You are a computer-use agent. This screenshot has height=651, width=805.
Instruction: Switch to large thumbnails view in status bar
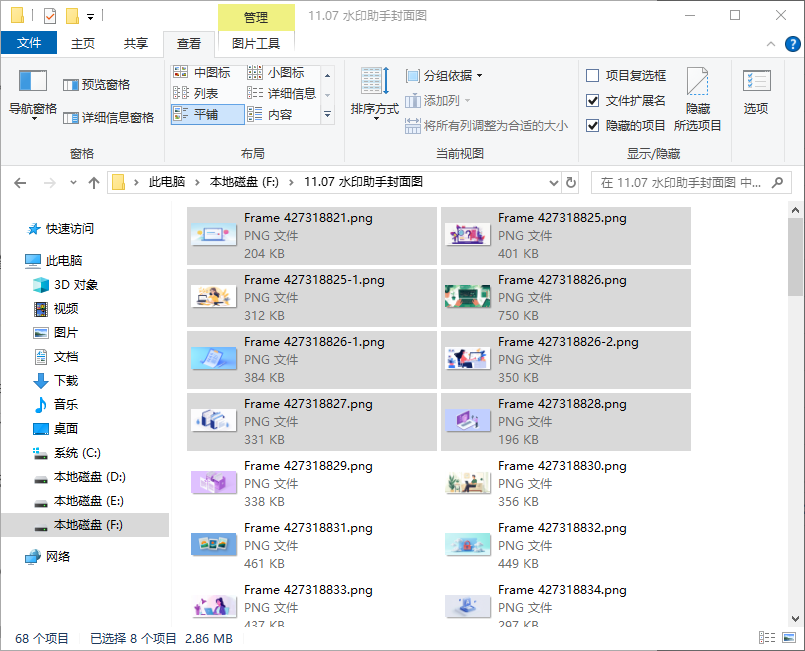pos(789,638)
